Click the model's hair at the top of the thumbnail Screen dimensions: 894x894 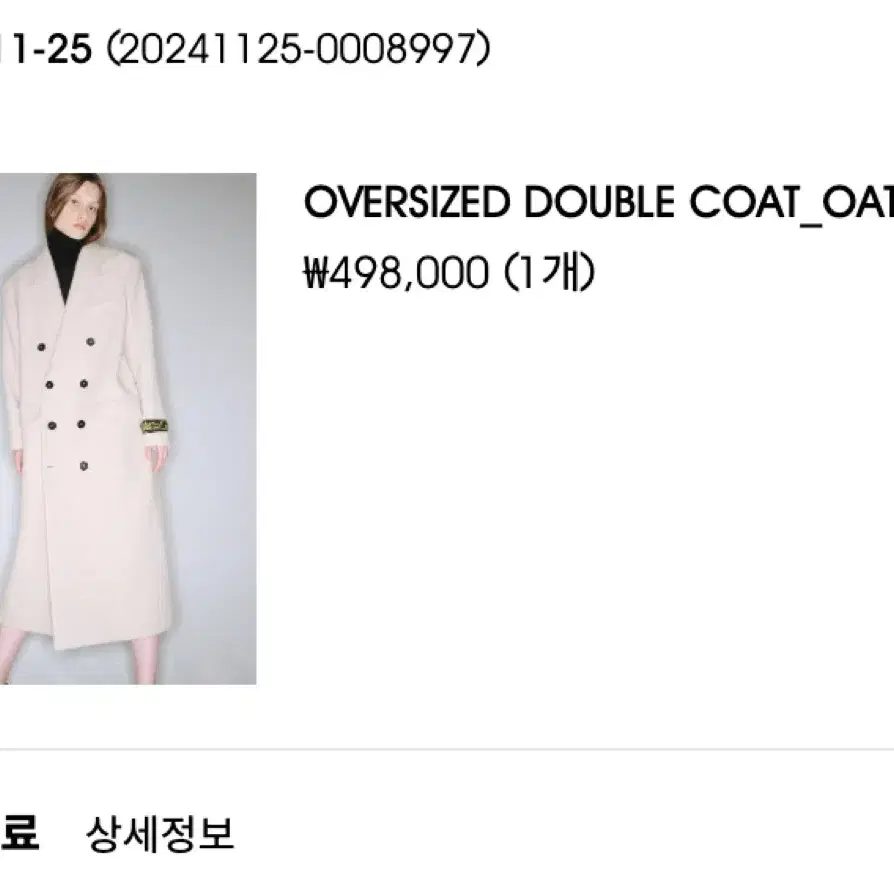[x=74, y=194]
